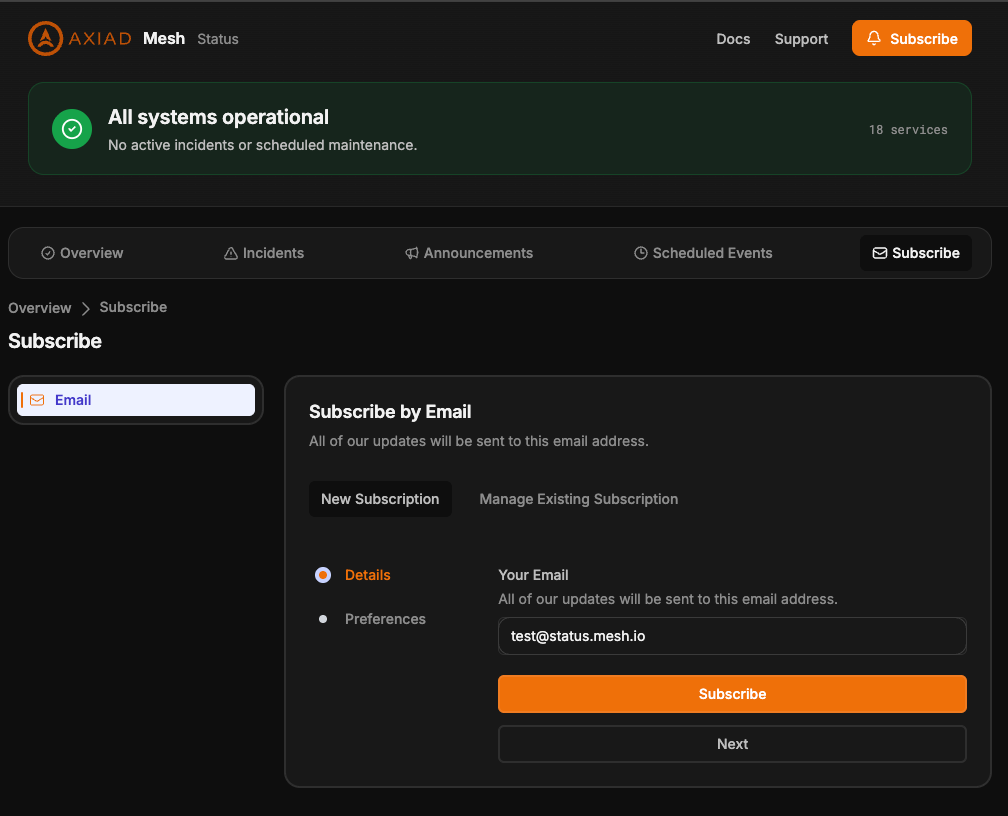1008x816 pixels.
Task: Click 'Subscribe by Email' heading
Action: coord(390,412)
